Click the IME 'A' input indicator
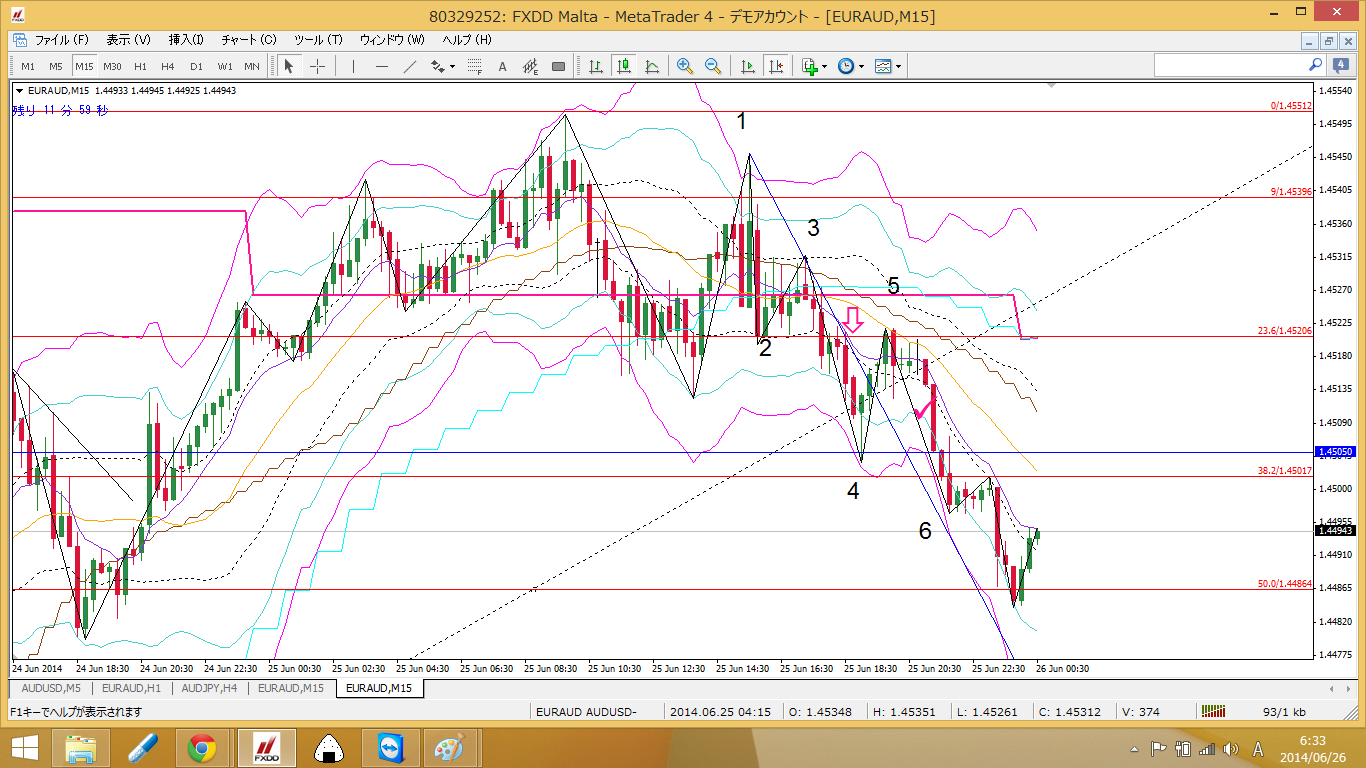1366x768 pixels. pyautogui.click(x=1257, y=748)
